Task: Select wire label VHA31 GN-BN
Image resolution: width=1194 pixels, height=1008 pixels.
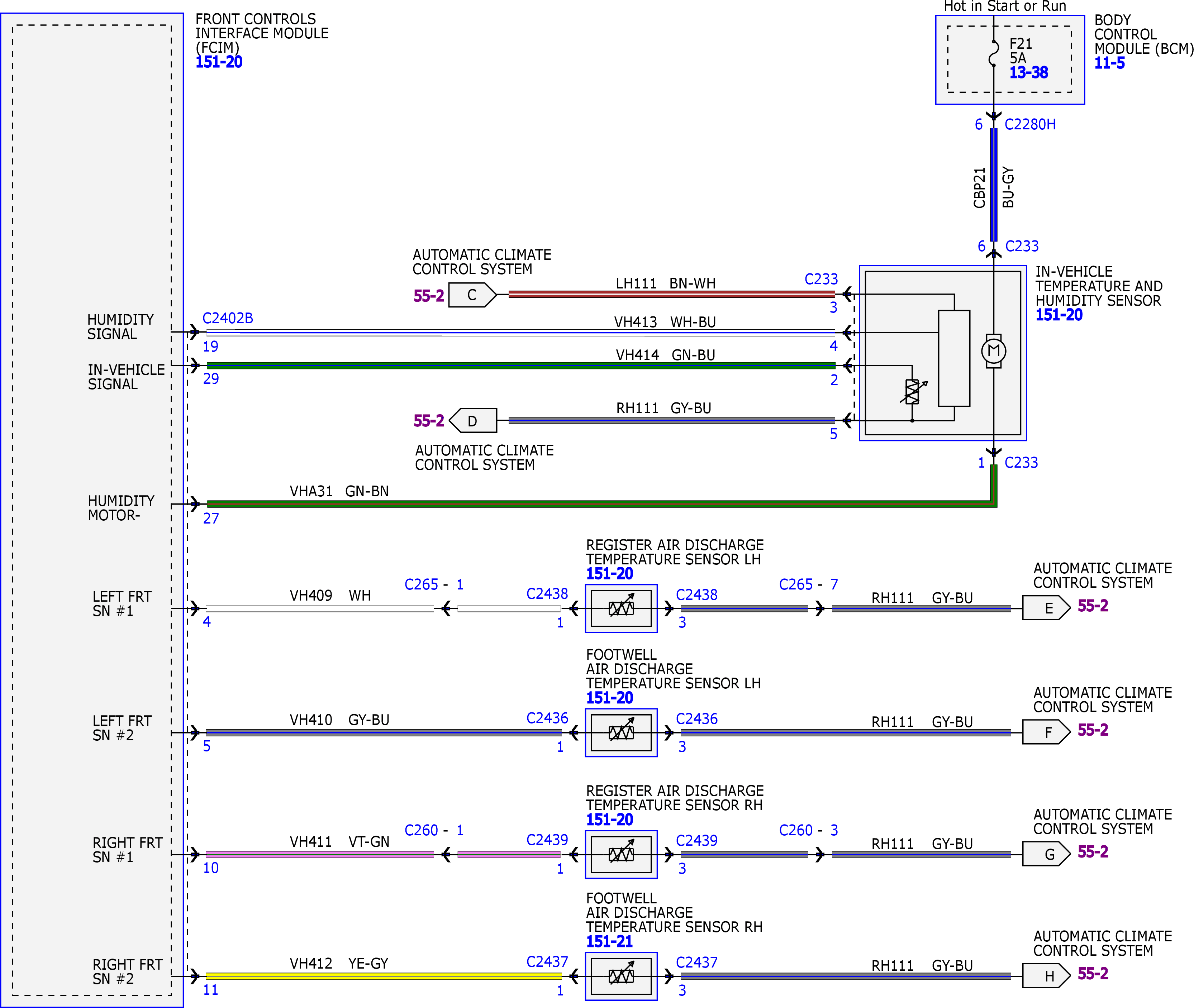Action: [339, 491]
